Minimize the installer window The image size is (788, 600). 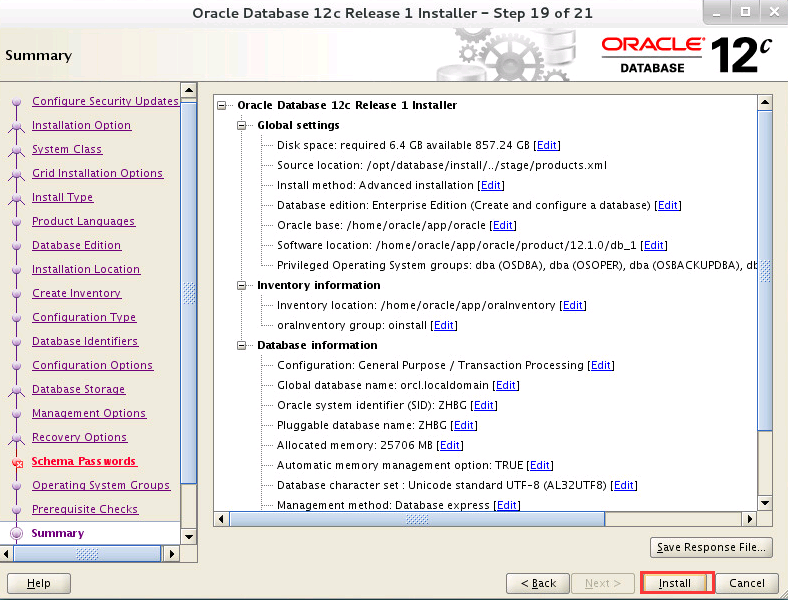point(717,12)
